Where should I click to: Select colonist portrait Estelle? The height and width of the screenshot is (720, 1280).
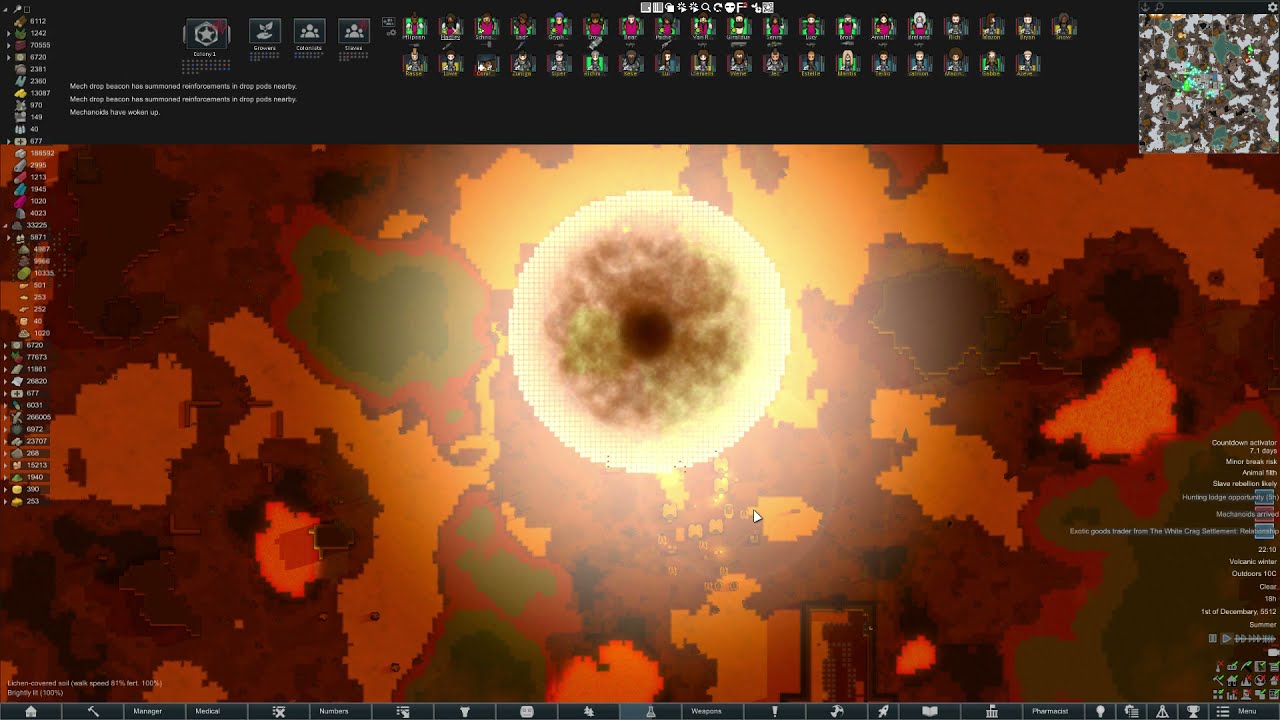point(811,64)
